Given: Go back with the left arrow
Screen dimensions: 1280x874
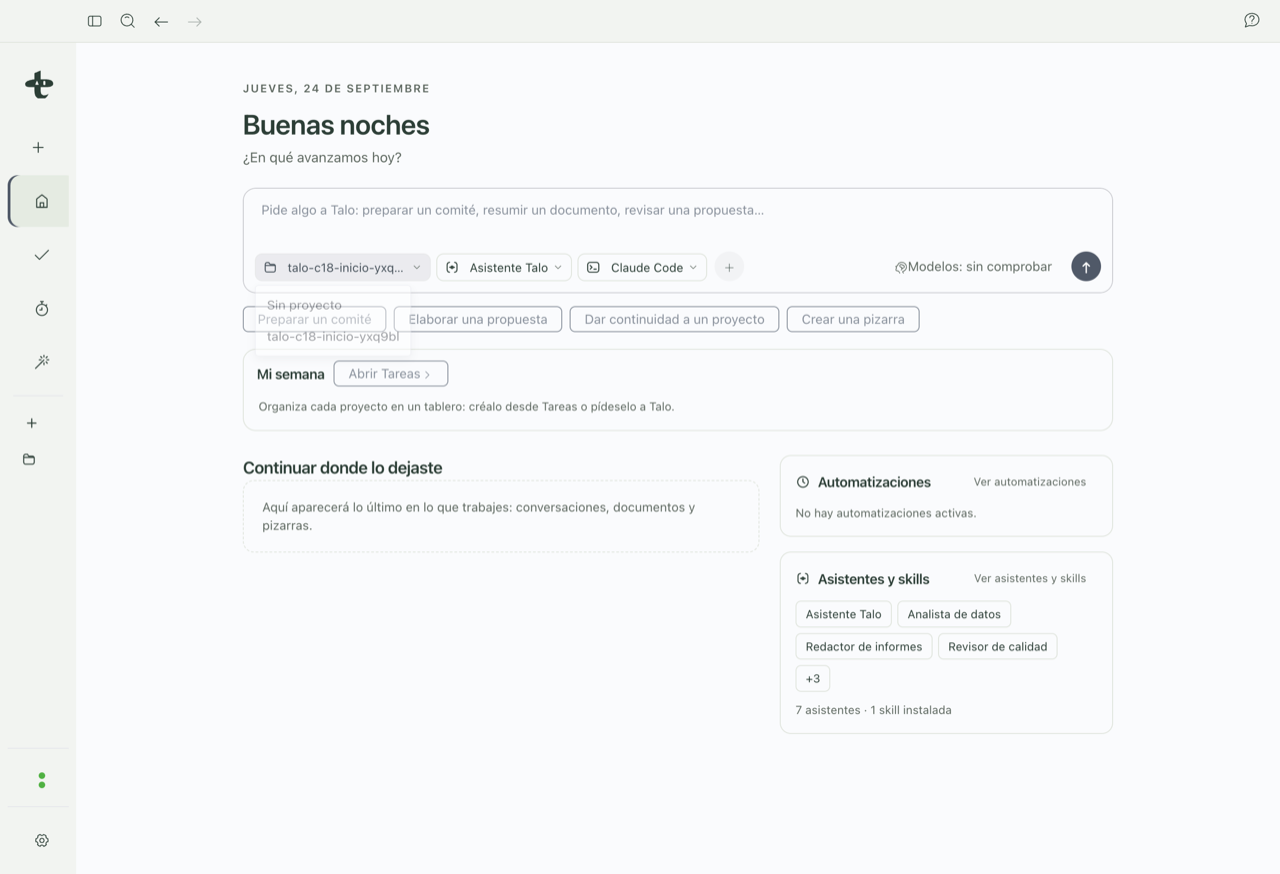Looking at the screenshot, I should [161, 21].
